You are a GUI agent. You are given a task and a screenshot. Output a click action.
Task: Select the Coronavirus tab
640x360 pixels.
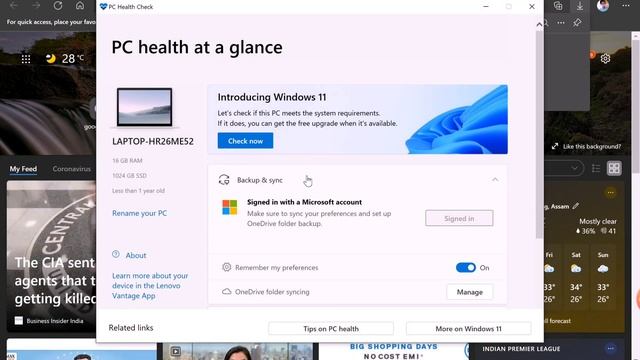[71, 169]
